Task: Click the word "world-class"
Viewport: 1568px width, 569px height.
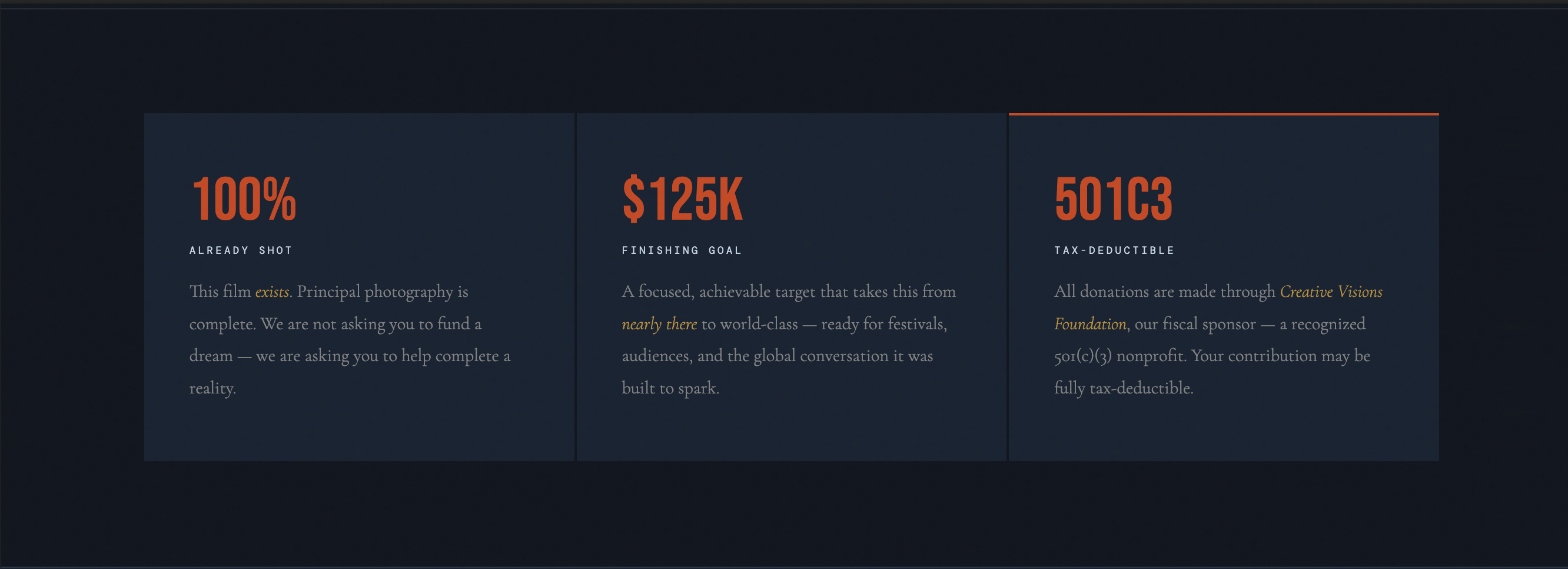Action: click(x=759, y=324)
